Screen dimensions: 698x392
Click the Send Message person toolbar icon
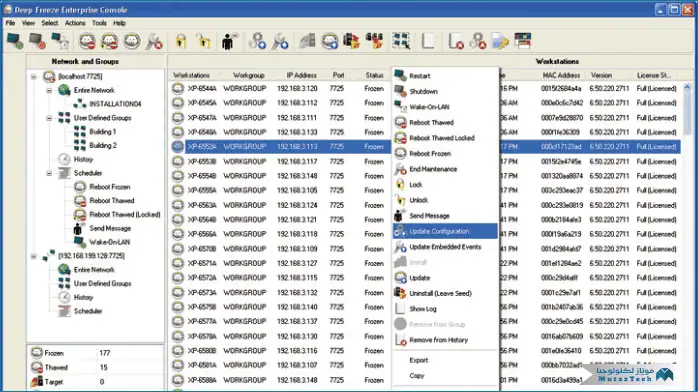point(229,41)
